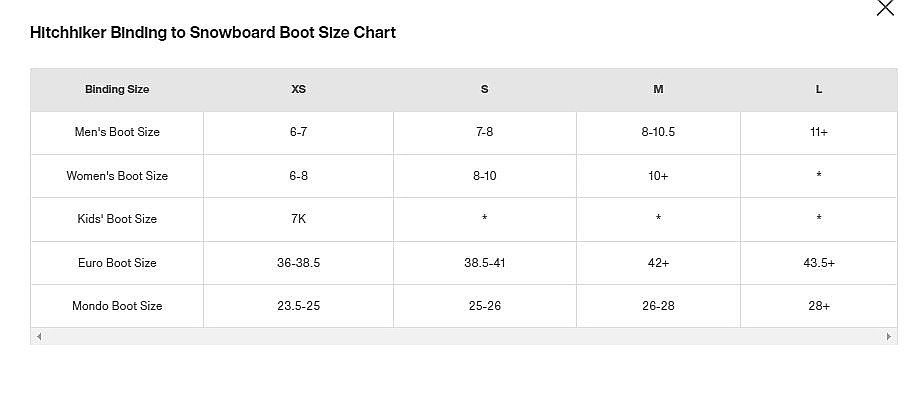
Task: Click the scrollbar right arrow
Action: coord(889,337)
